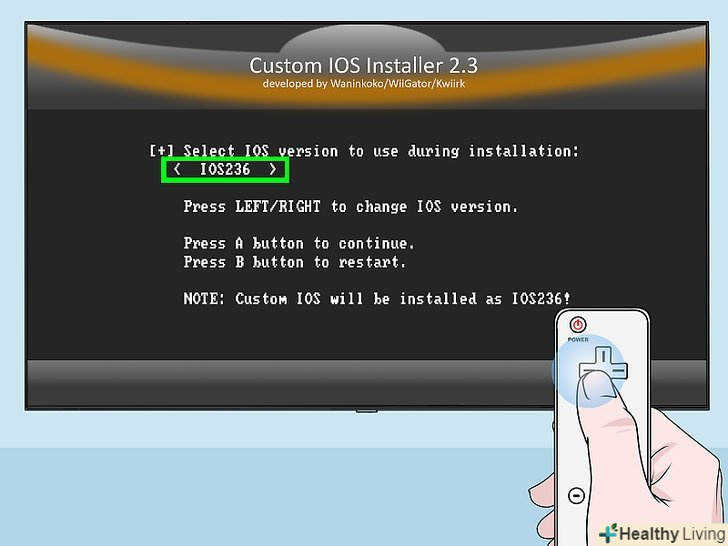The width and height of the screenshot is (728, 546).
Task: Click the Wii Remote power button
Action: click(x=578, y=325)
